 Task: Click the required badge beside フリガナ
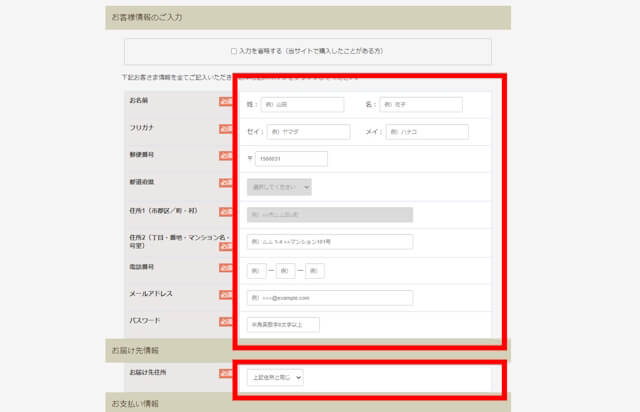click(226, 129)
